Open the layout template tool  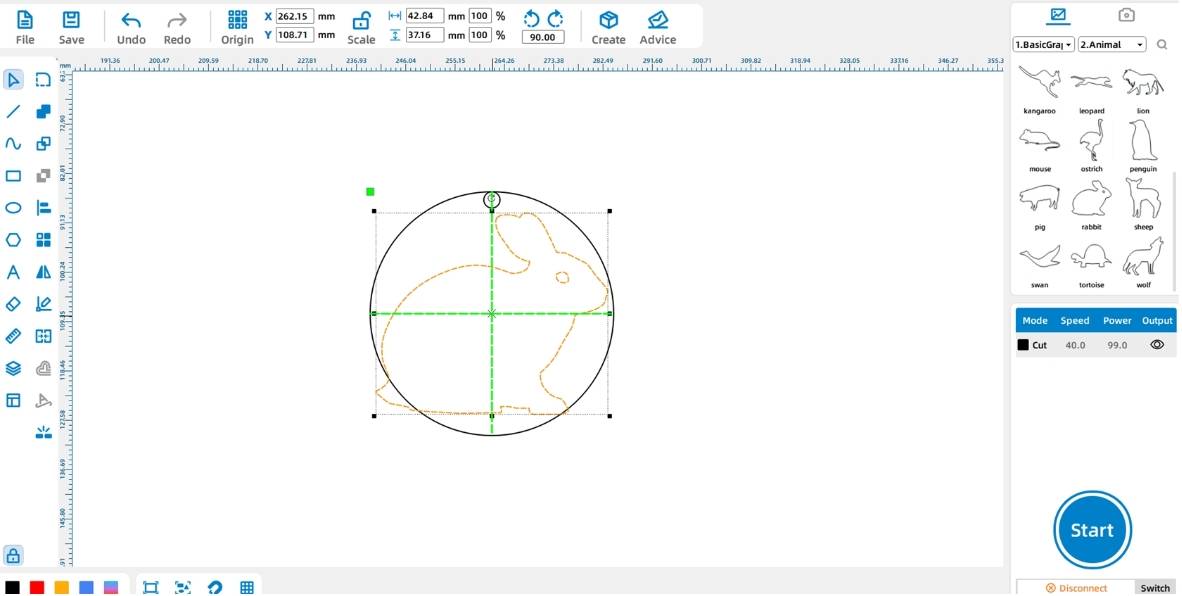click(14, 400)
